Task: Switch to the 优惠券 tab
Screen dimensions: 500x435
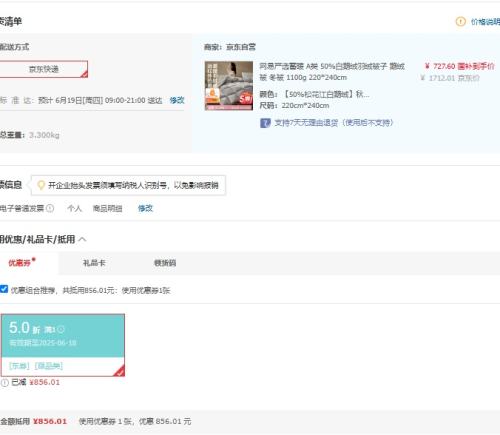Action: [x=20, y=263]
